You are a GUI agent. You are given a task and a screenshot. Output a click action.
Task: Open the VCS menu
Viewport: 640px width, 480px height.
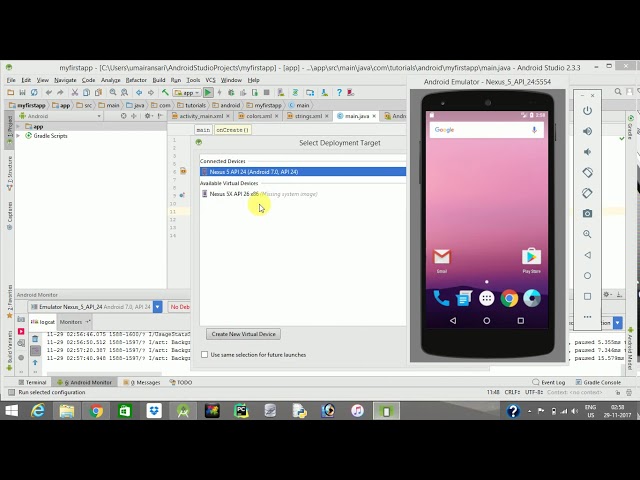pyautogui.click(x=210, y=80)
